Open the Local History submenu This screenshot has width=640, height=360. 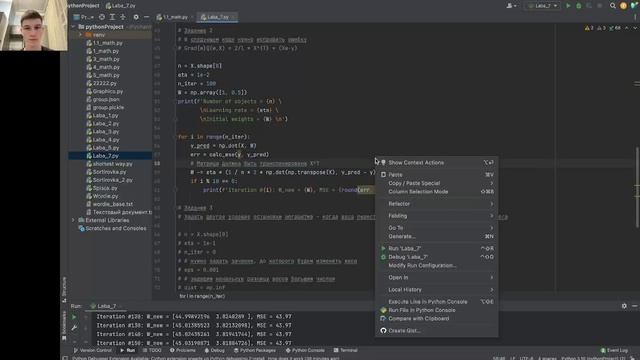click(x=436, y=289)
